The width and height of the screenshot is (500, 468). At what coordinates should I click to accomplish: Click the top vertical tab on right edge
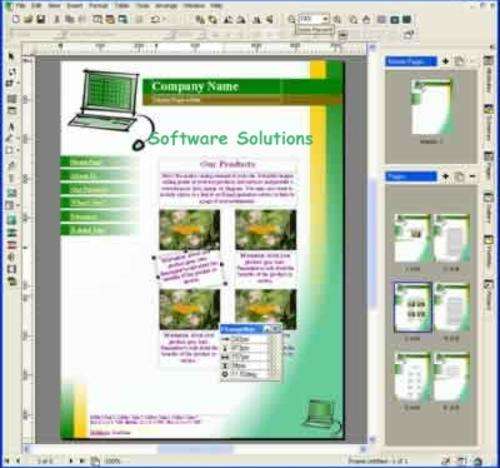coord(488,74)
